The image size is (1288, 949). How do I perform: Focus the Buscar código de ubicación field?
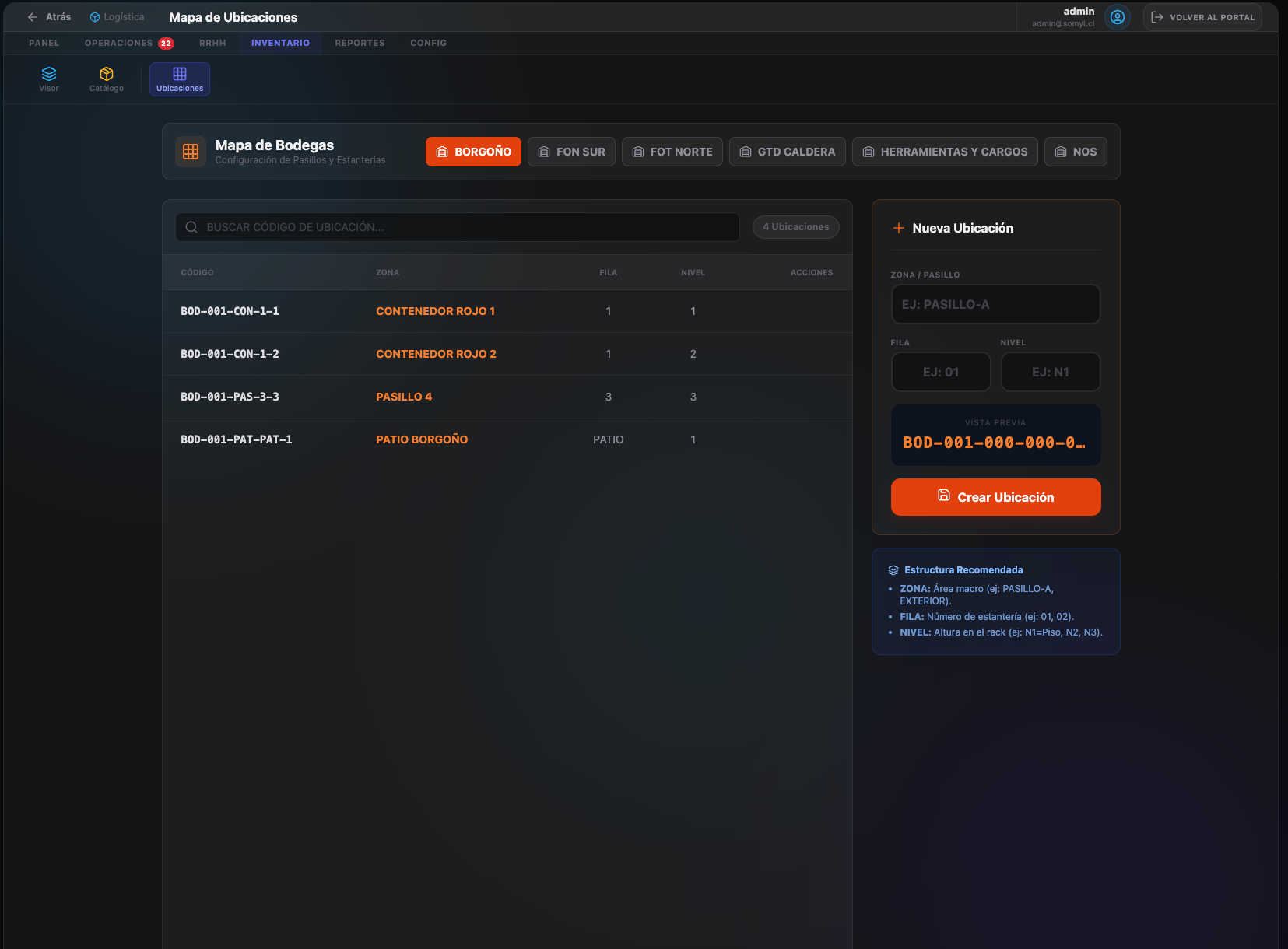458,227
